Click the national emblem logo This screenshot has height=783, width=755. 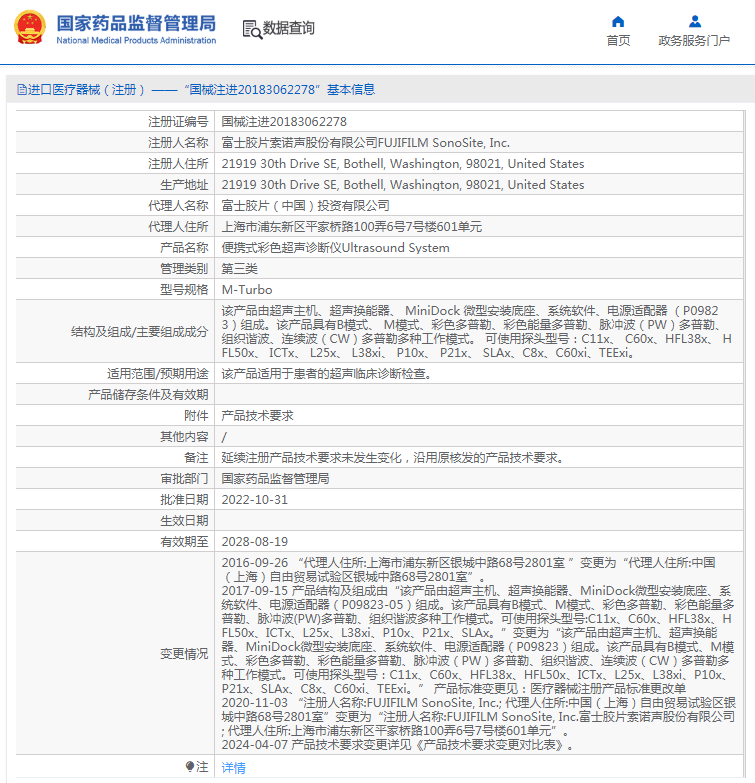(30, 28)
